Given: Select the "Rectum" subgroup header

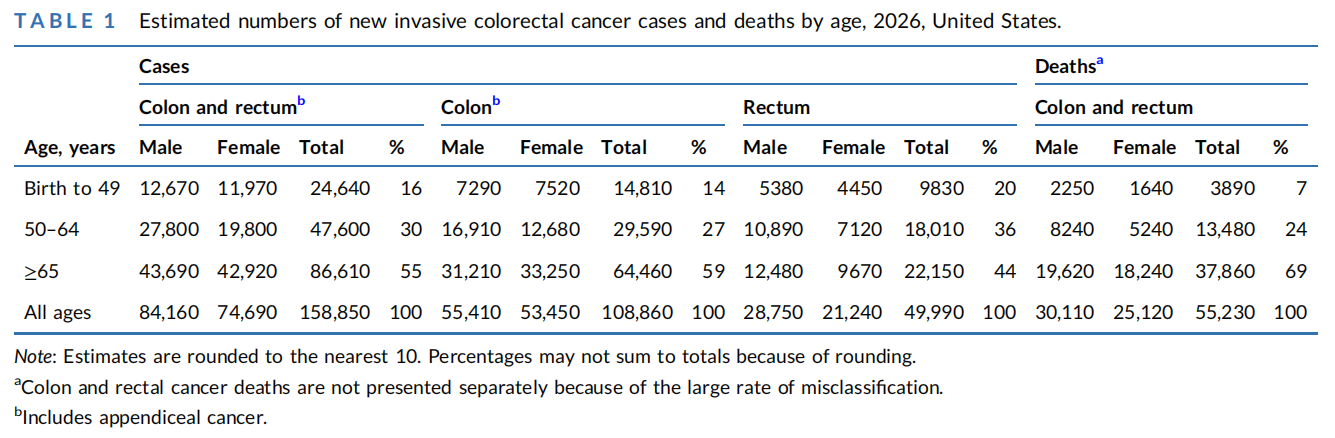Looking at the screenshot, I should pos(776,107).
